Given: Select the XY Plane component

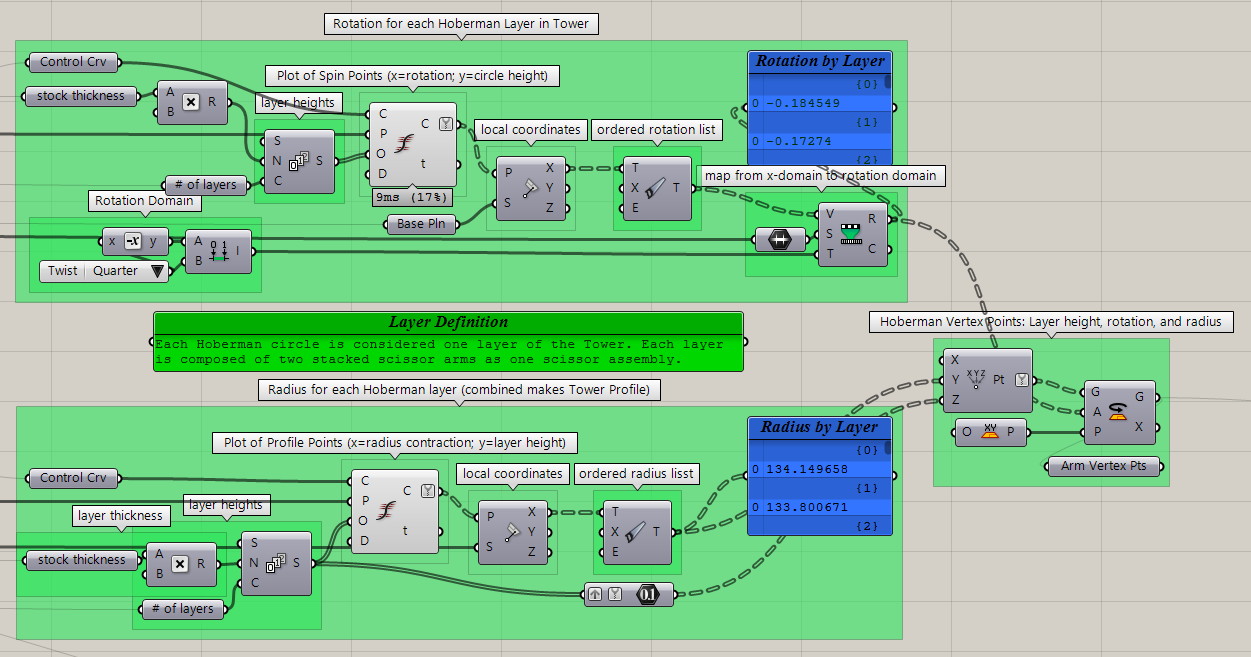Looking at the screenshot, I should [x=990, y=433].
